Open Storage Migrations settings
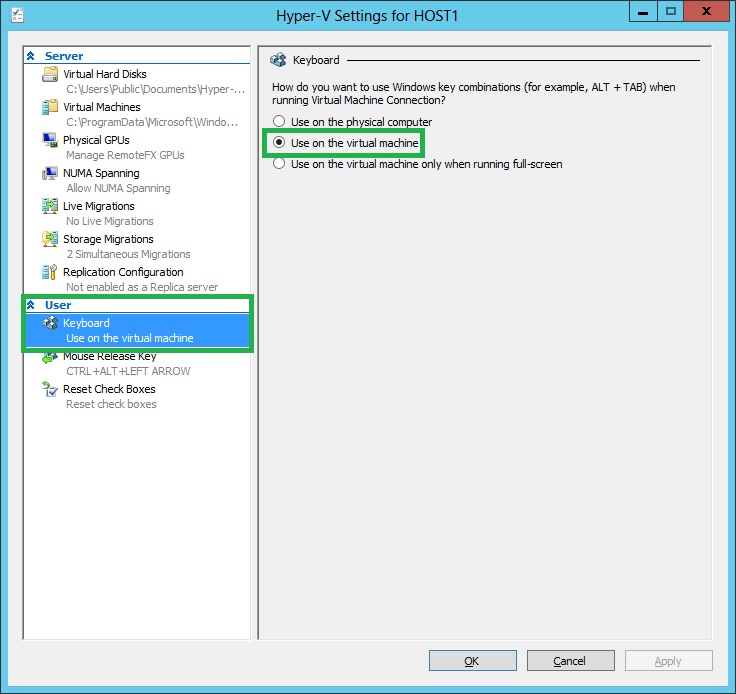 coord(108,239)
